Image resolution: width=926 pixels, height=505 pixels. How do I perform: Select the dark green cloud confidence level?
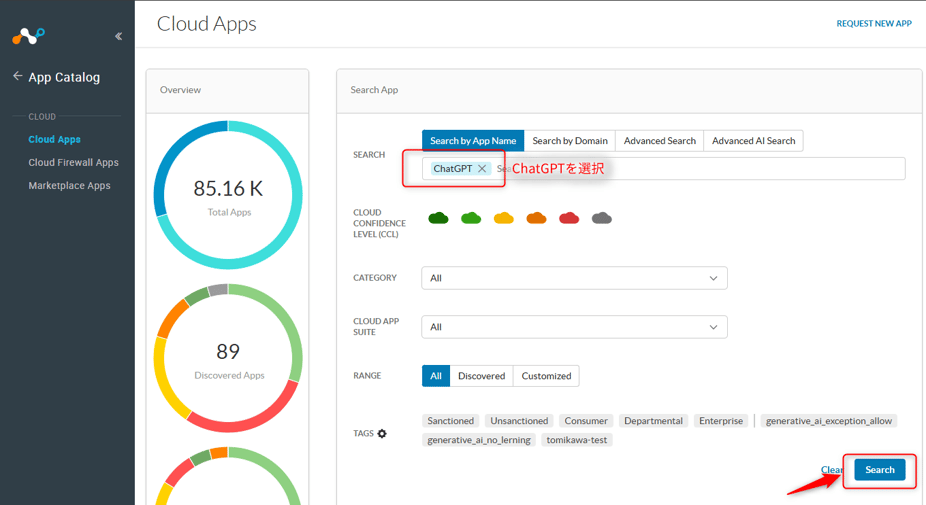(x=438, y=218)
